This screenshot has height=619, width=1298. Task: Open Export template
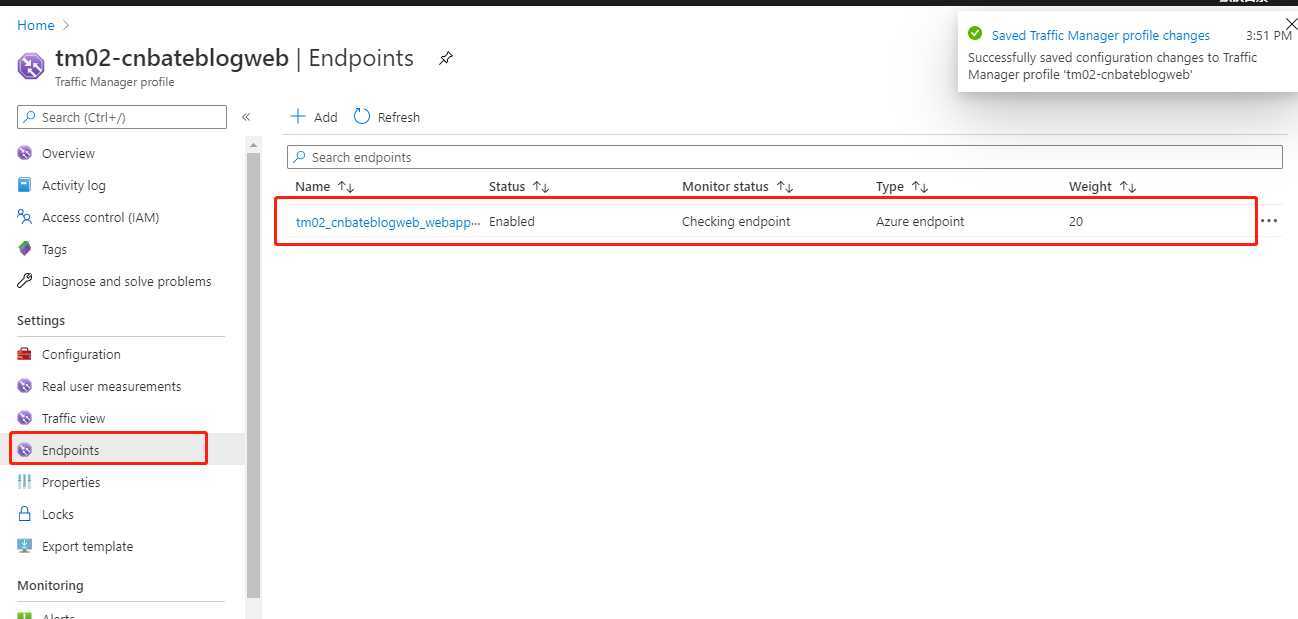coord(87,546)
